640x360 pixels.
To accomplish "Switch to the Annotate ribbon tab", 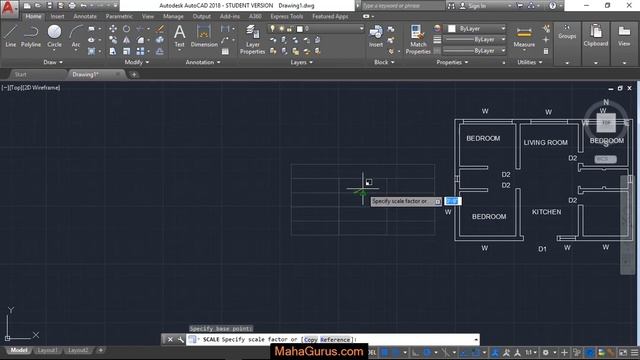I will click(85, 16).
